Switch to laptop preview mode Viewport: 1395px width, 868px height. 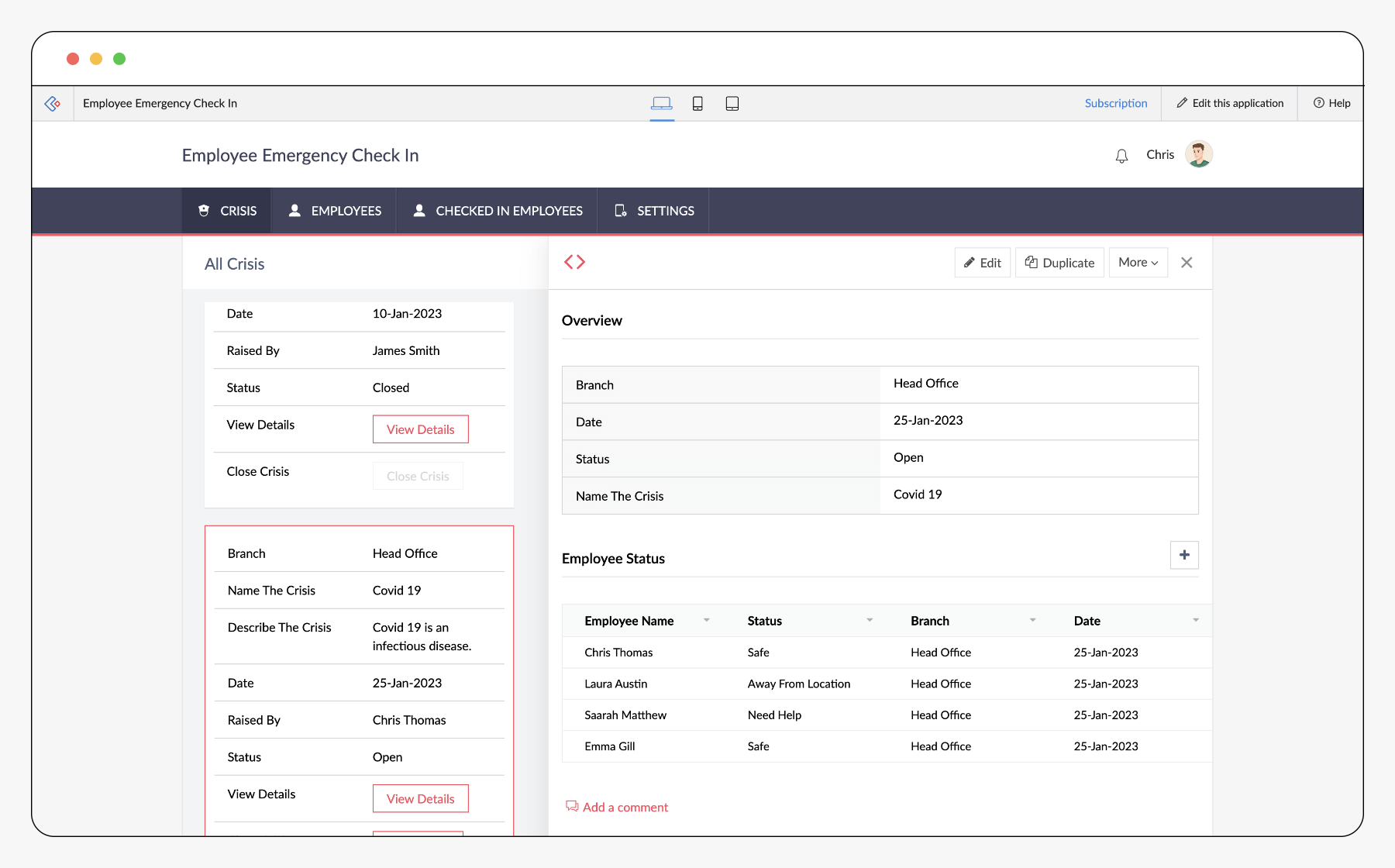[x=661, y=104]
